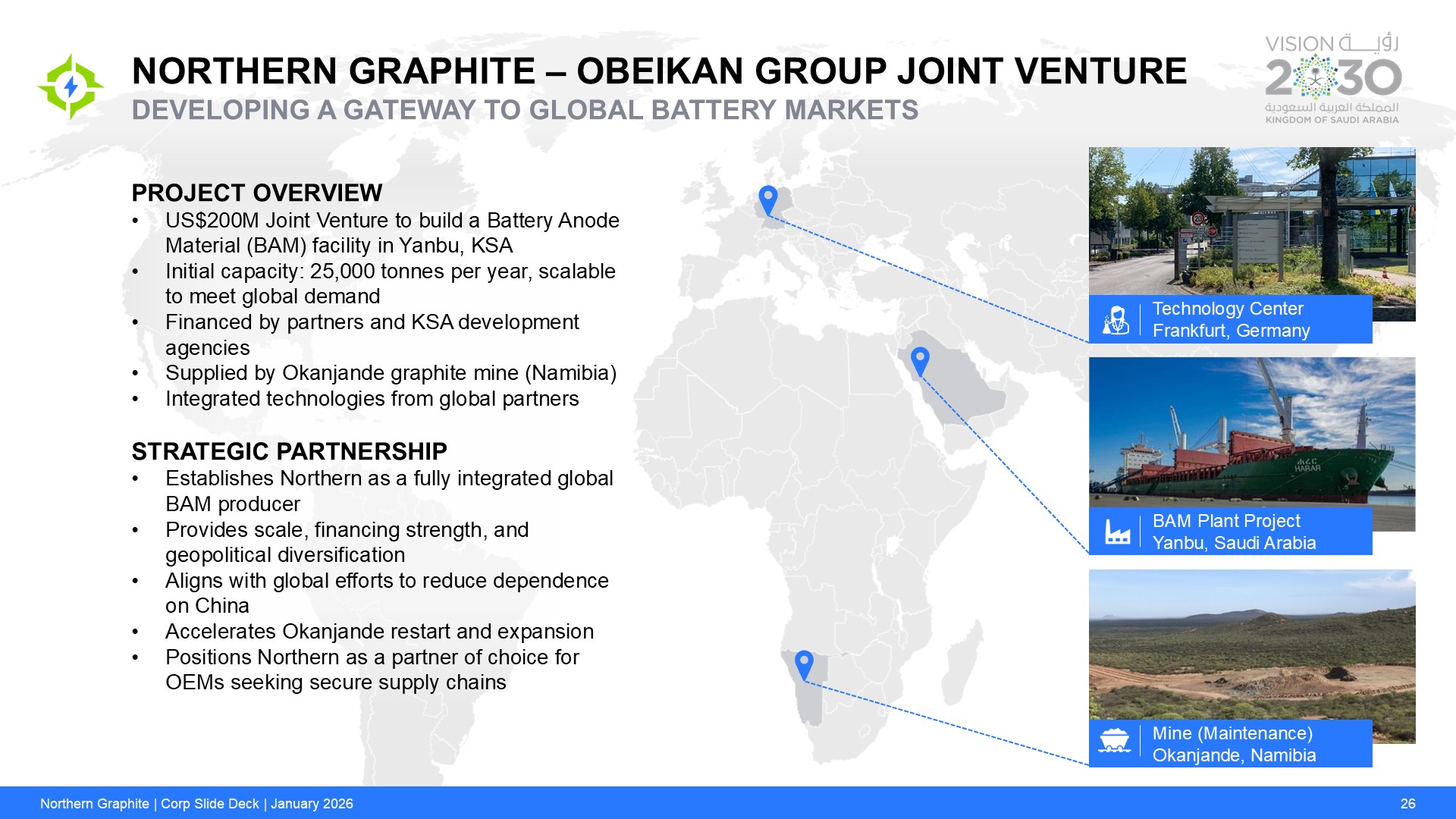
Task: Click the STRATEGIC PARTNERSHIP heading
Action: coord(289,451)
